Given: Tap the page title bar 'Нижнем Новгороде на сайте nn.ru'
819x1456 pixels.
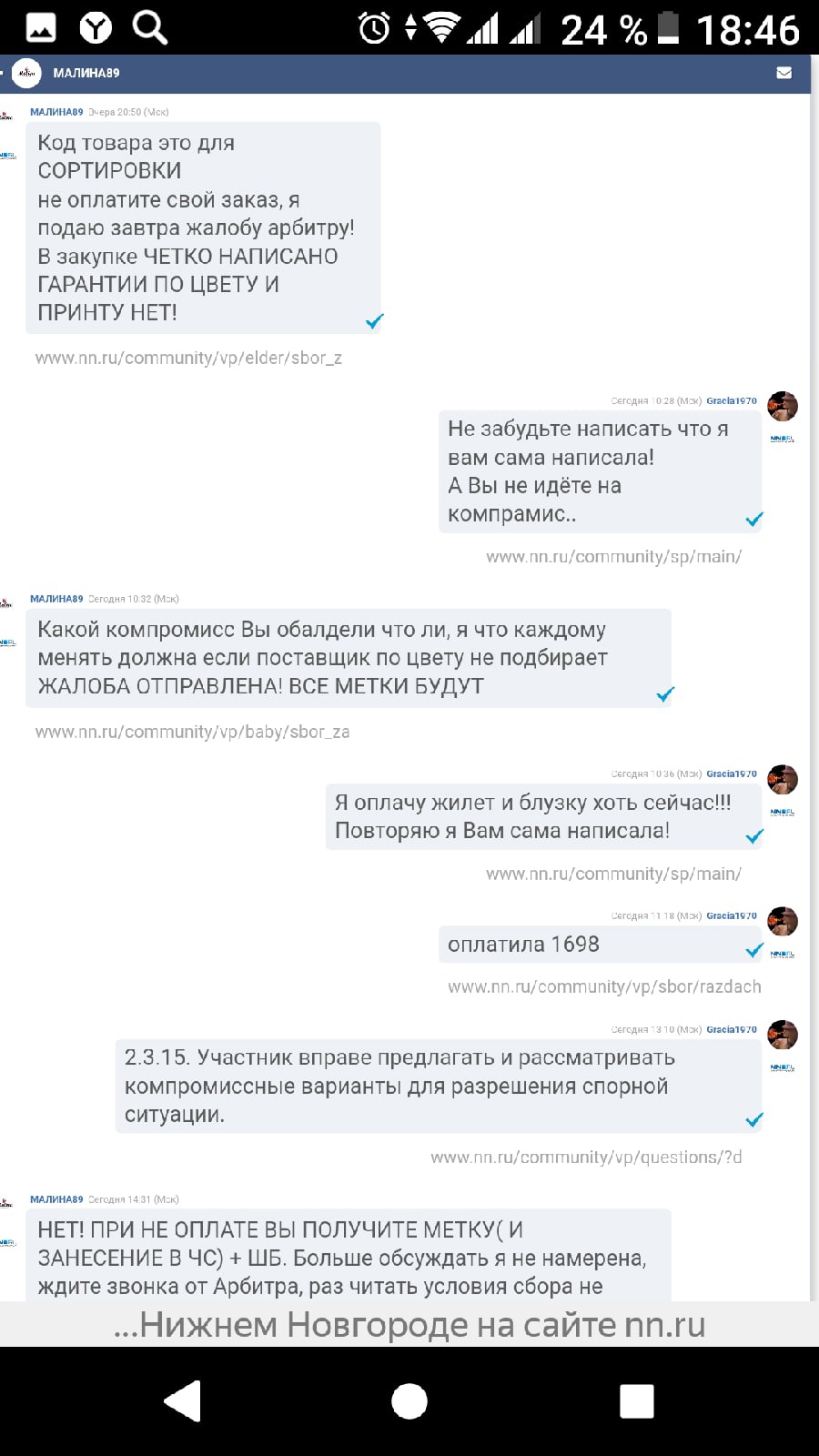Looking at the screenshot, I should [409, 1324].
